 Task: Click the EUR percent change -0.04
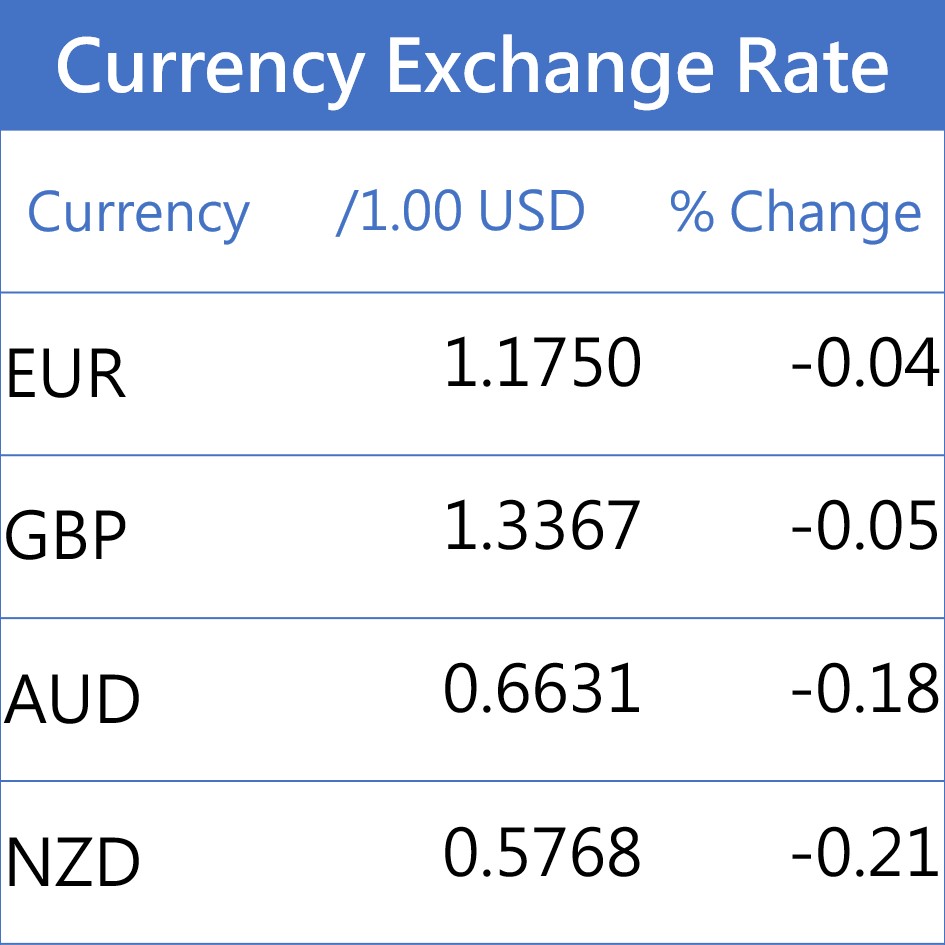pos(865,362)
